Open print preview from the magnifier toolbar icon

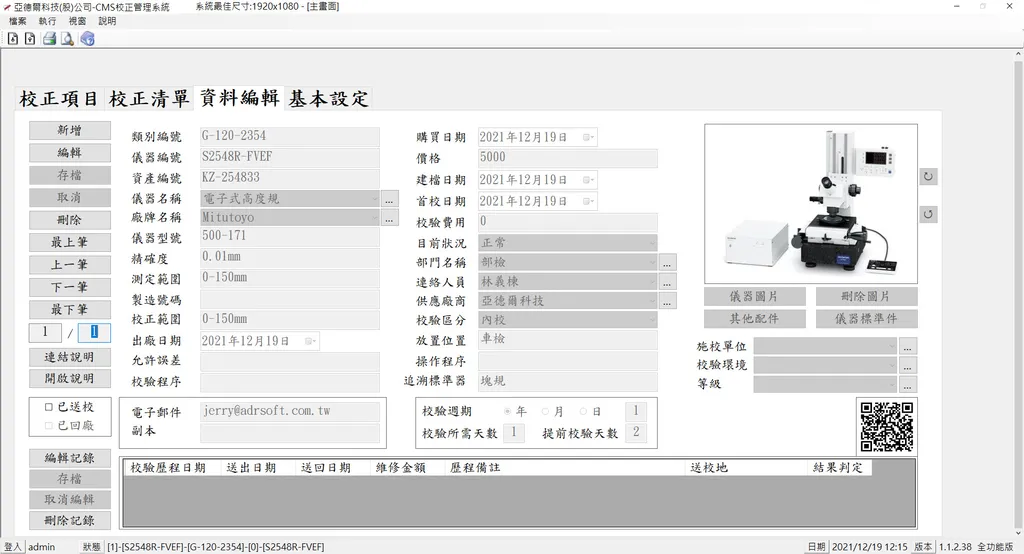(67, 39)
